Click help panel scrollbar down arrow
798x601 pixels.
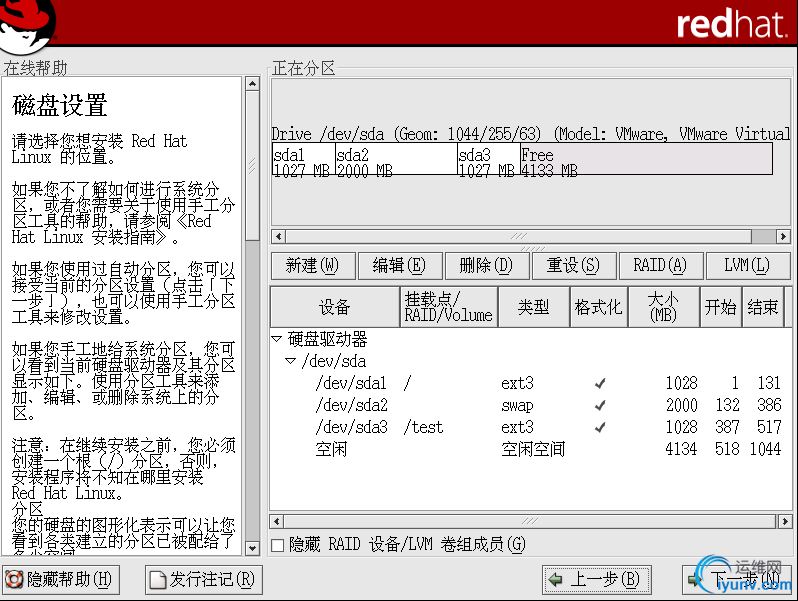pos(252,548)
